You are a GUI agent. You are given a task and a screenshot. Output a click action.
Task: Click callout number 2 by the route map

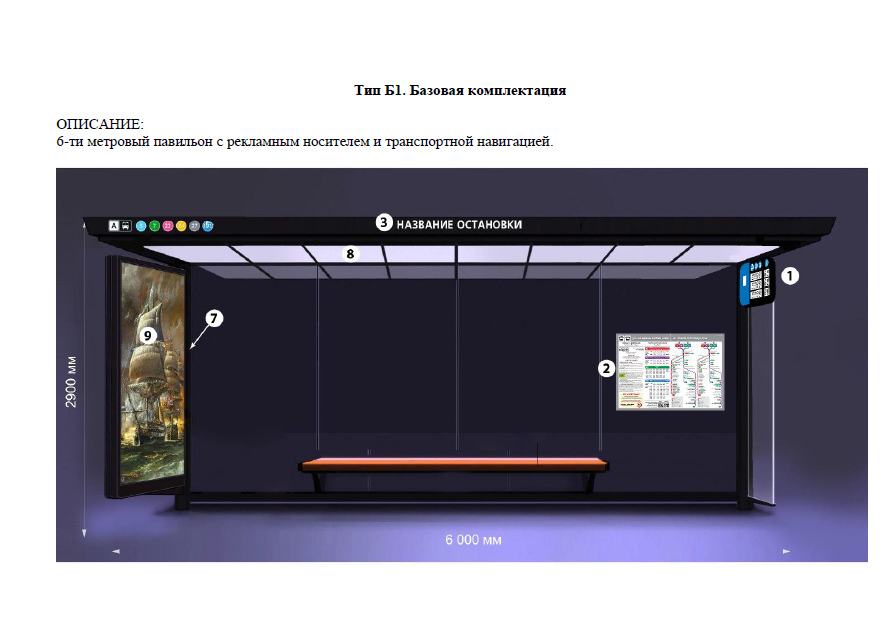pos(606,369)
